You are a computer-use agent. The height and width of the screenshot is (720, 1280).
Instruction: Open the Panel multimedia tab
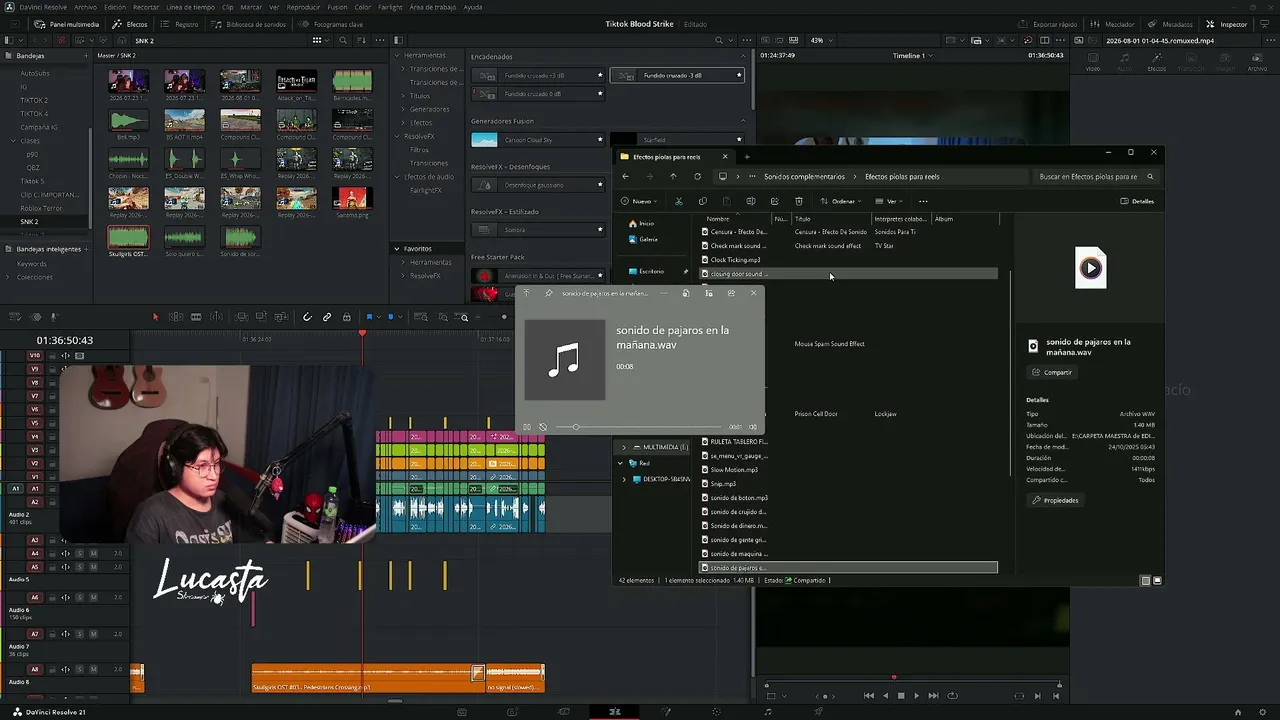click(67, 24)
